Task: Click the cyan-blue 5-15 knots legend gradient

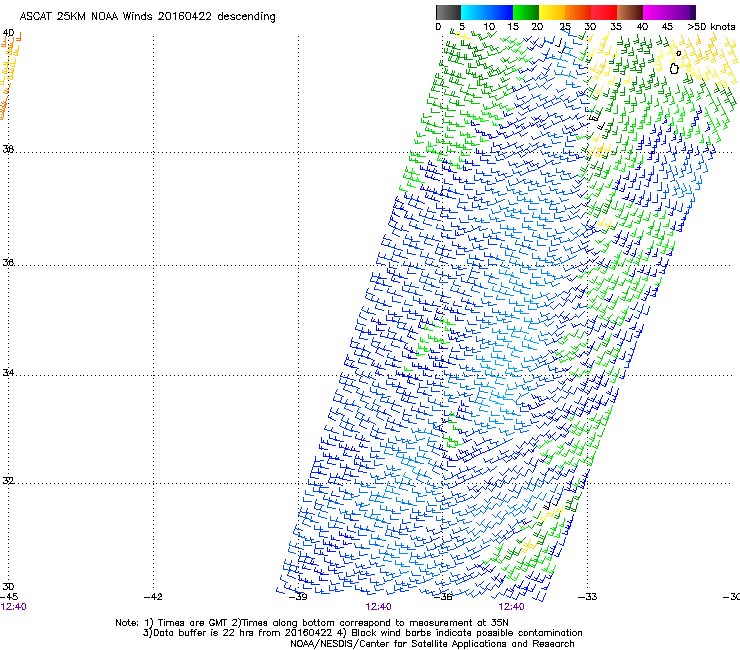Action: (x=487, y=12)
